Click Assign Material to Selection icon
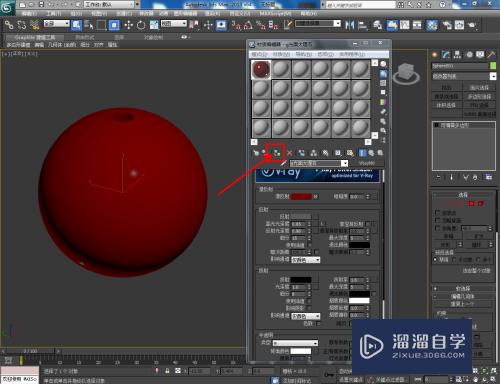The height and width of the screenshot is (384, 500). pos(277,153)
